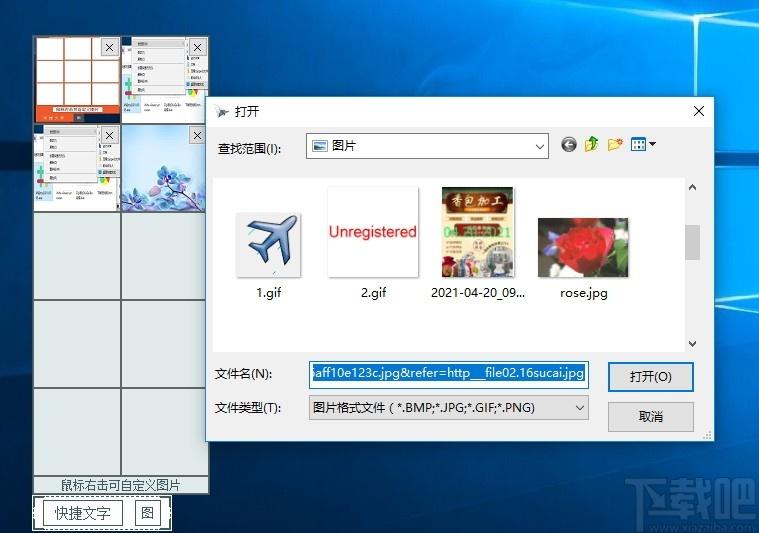759x533 pixels.
Task: Remove the blue flower image with its X
Action: point(197,136)
